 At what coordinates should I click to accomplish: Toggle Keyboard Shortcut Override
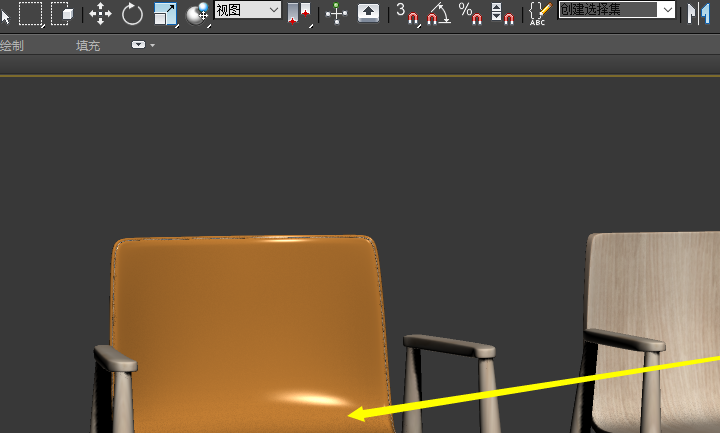point(368,14)
